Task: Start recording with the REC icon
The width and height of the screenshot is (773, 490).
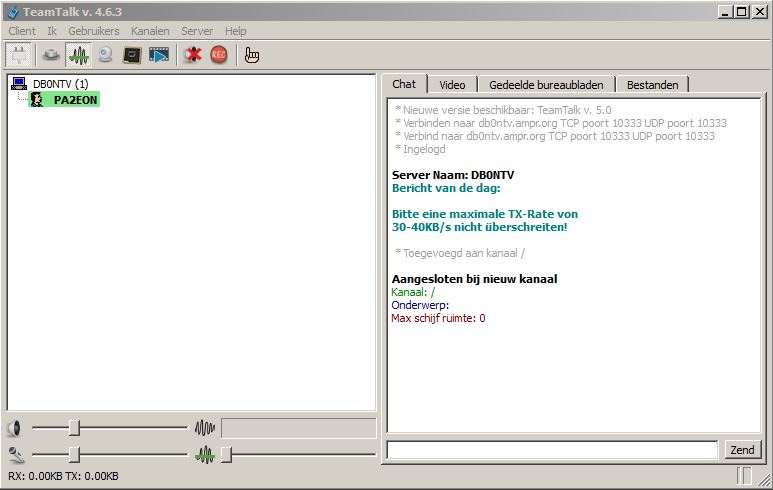Action: click(219, 55)
